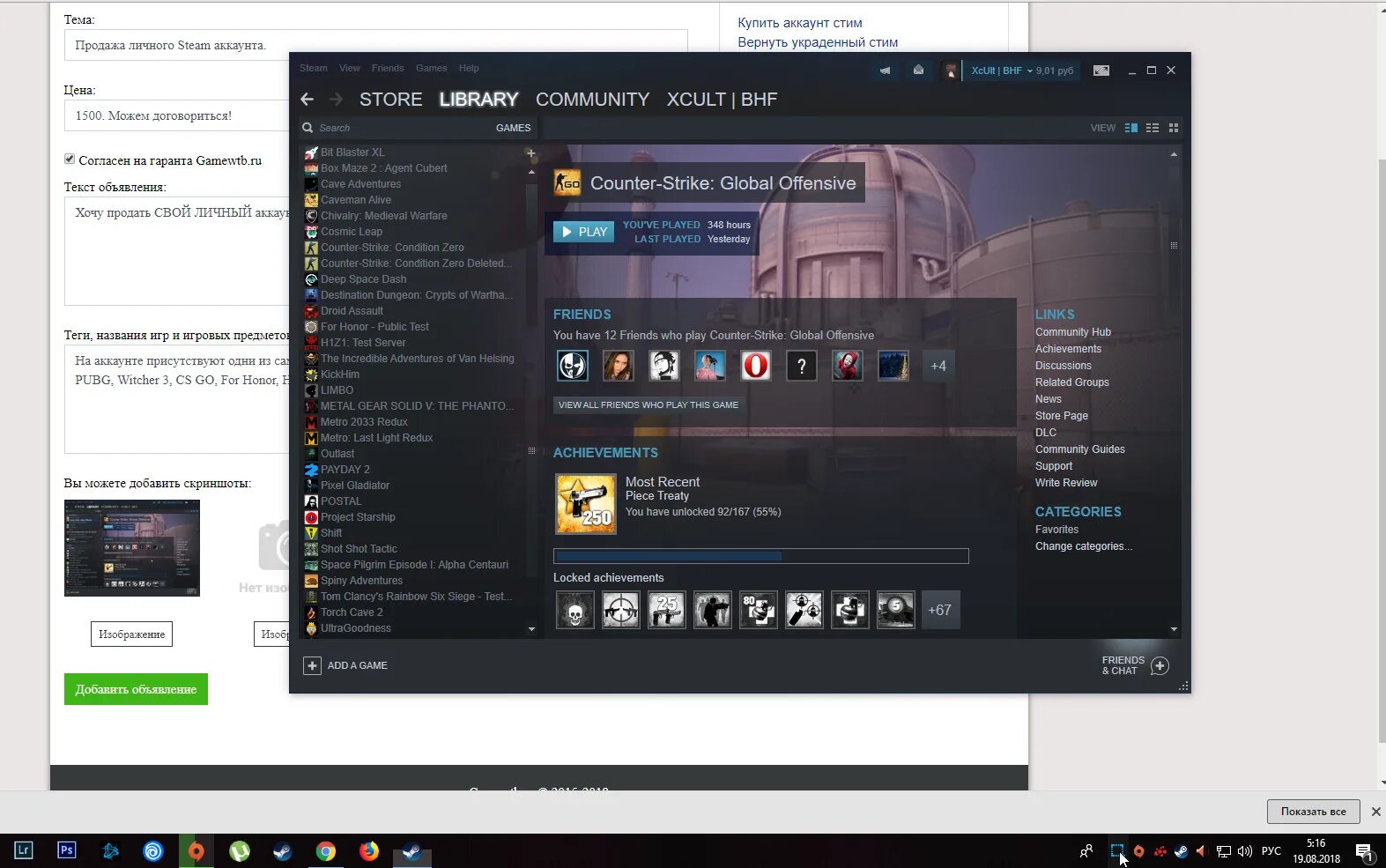Switch Steam to Big Picture mode
Viewport: 1386px width, 868px height.
tap(1101, 70)
